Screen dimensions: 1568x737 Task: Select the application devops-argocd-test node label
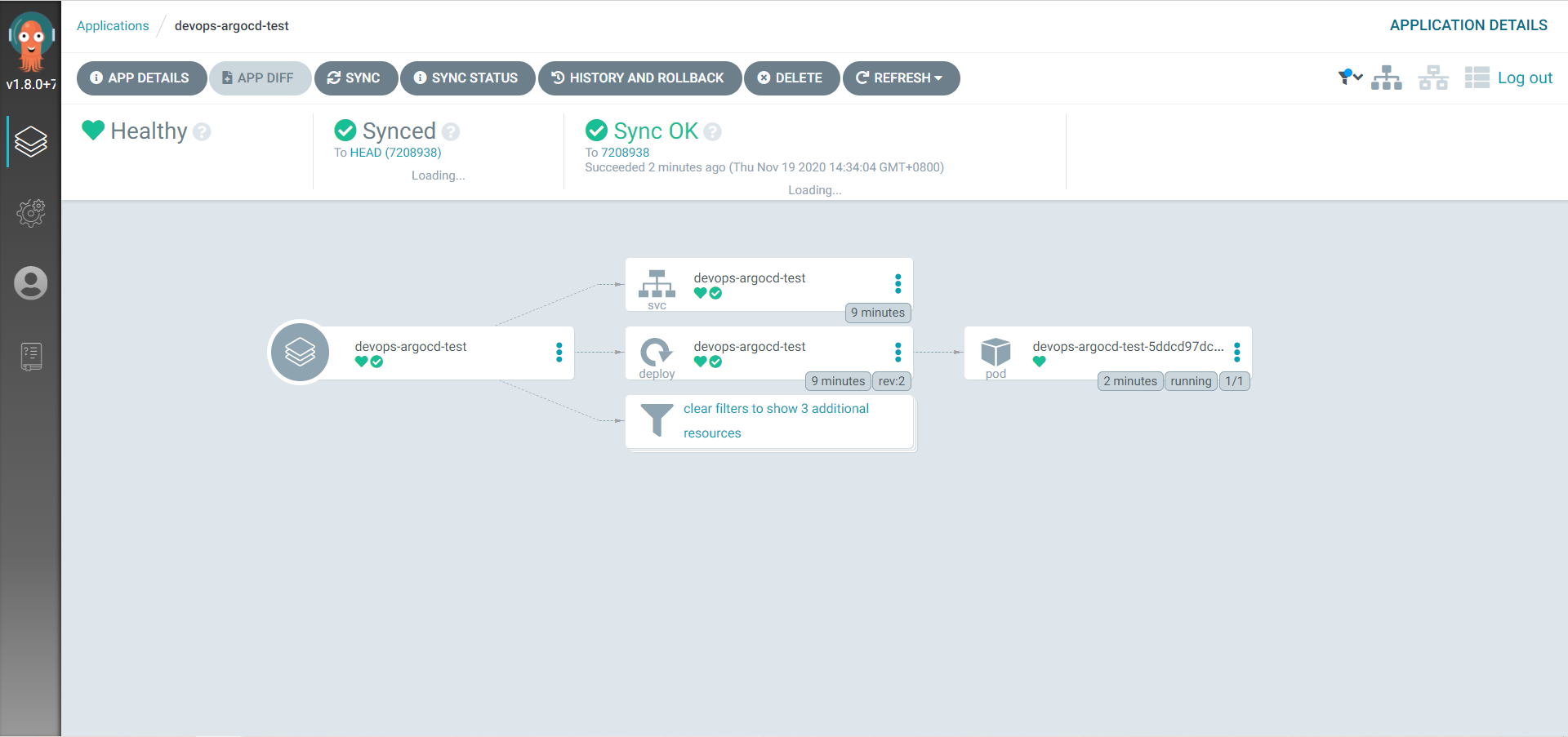[411, 347]
